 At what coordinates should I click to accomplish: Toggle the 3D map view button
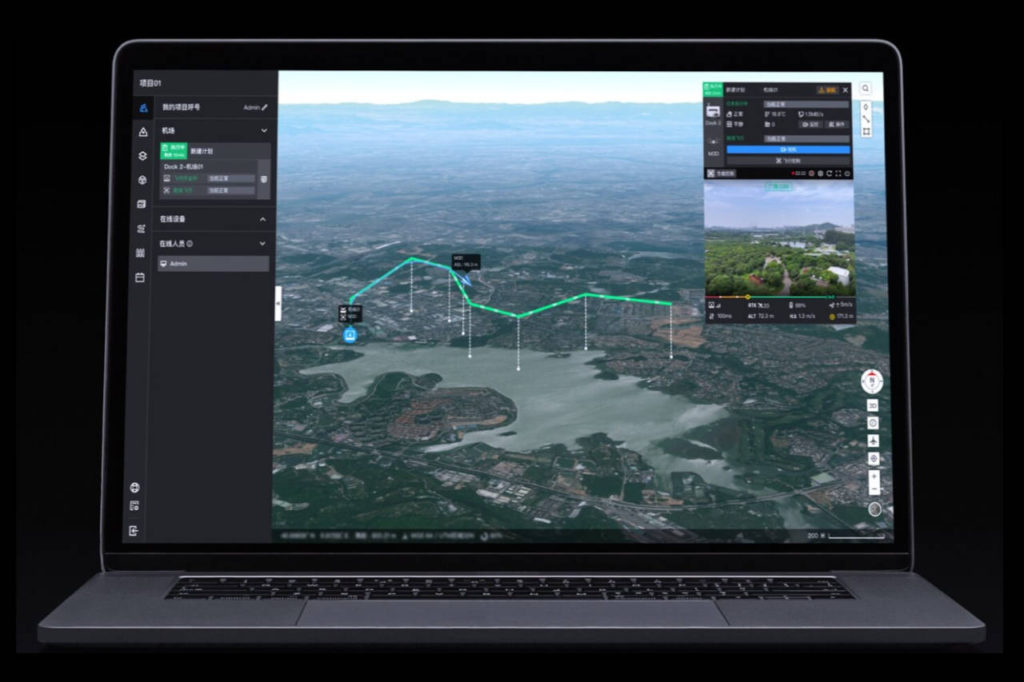873,406
